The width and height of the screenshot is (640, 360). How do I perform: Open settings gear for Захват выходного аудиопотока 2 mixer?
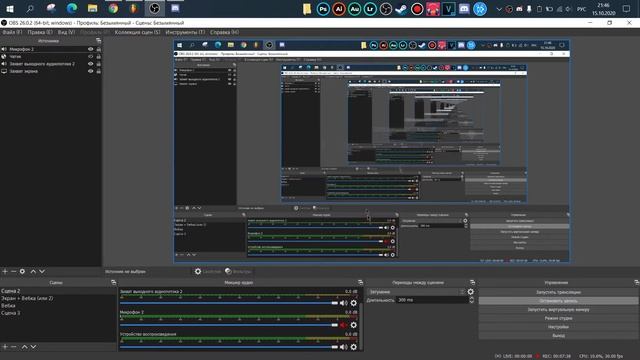(x=353, y=303)
